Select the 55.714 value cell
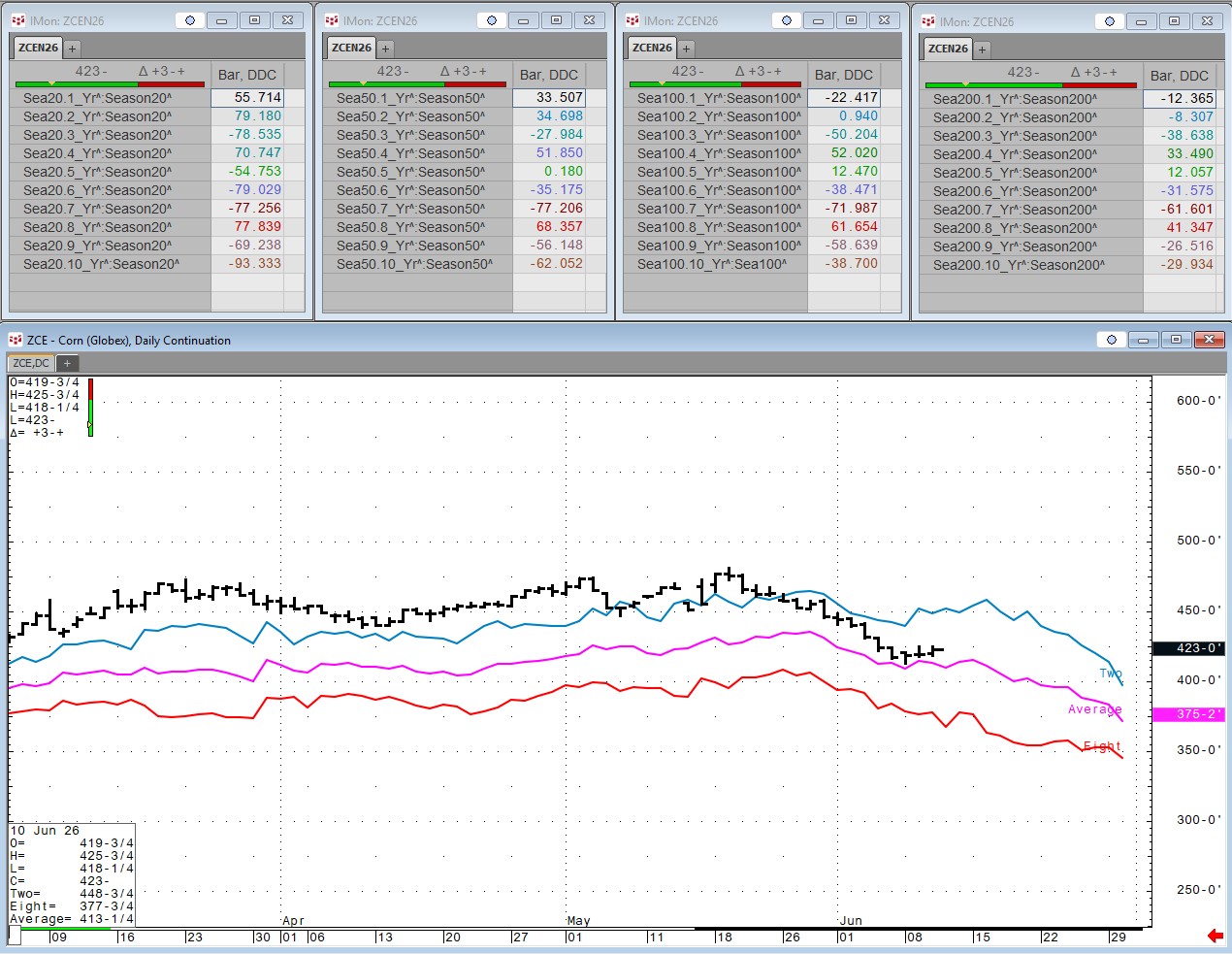This screenshot has height=954, width=1232. [247, 98]
